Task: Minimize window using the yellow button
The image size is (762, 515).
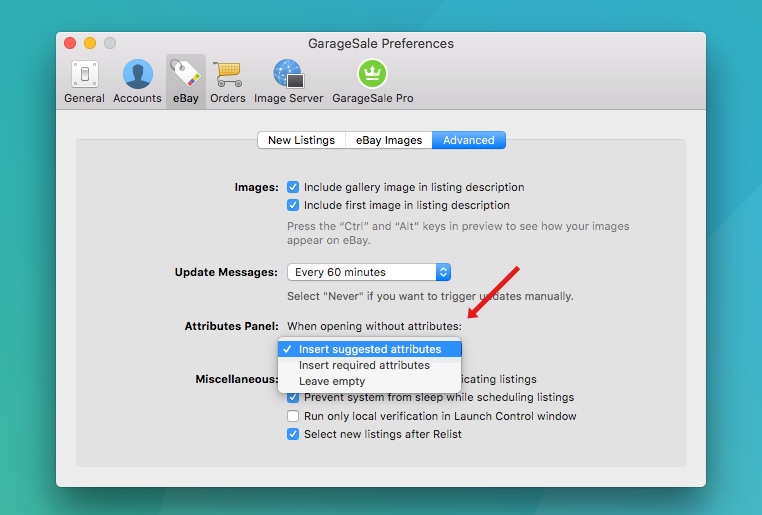Action: click(x=90, y=43)
